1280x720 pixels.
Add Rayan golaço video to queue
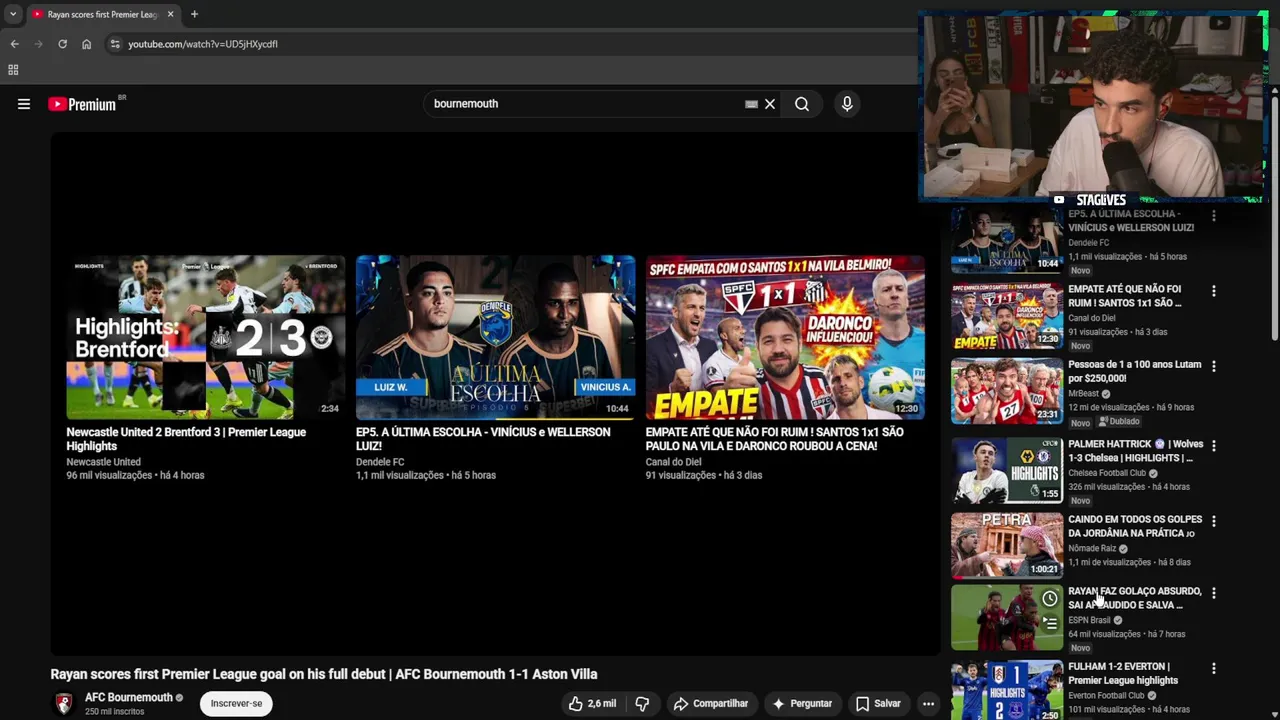tap(1050, 624)
